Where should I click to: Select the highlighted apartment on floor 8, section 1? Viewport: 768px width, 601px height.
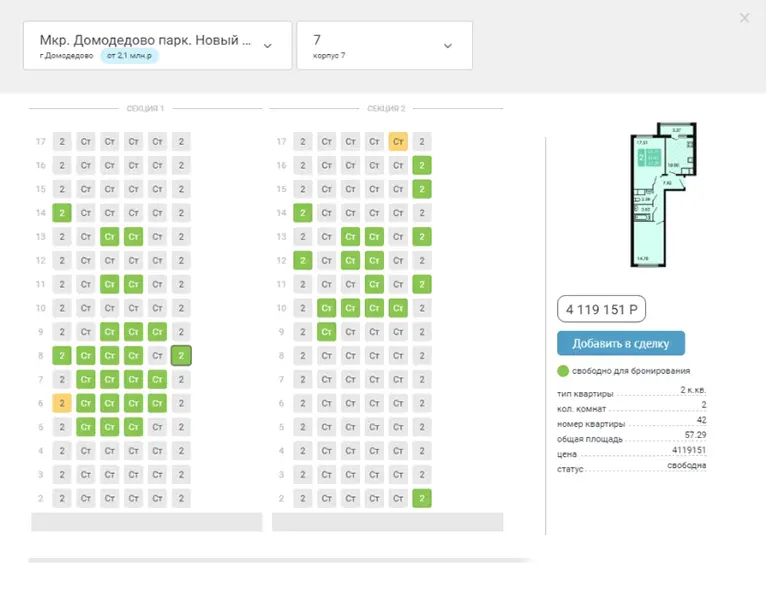point(181,355)
